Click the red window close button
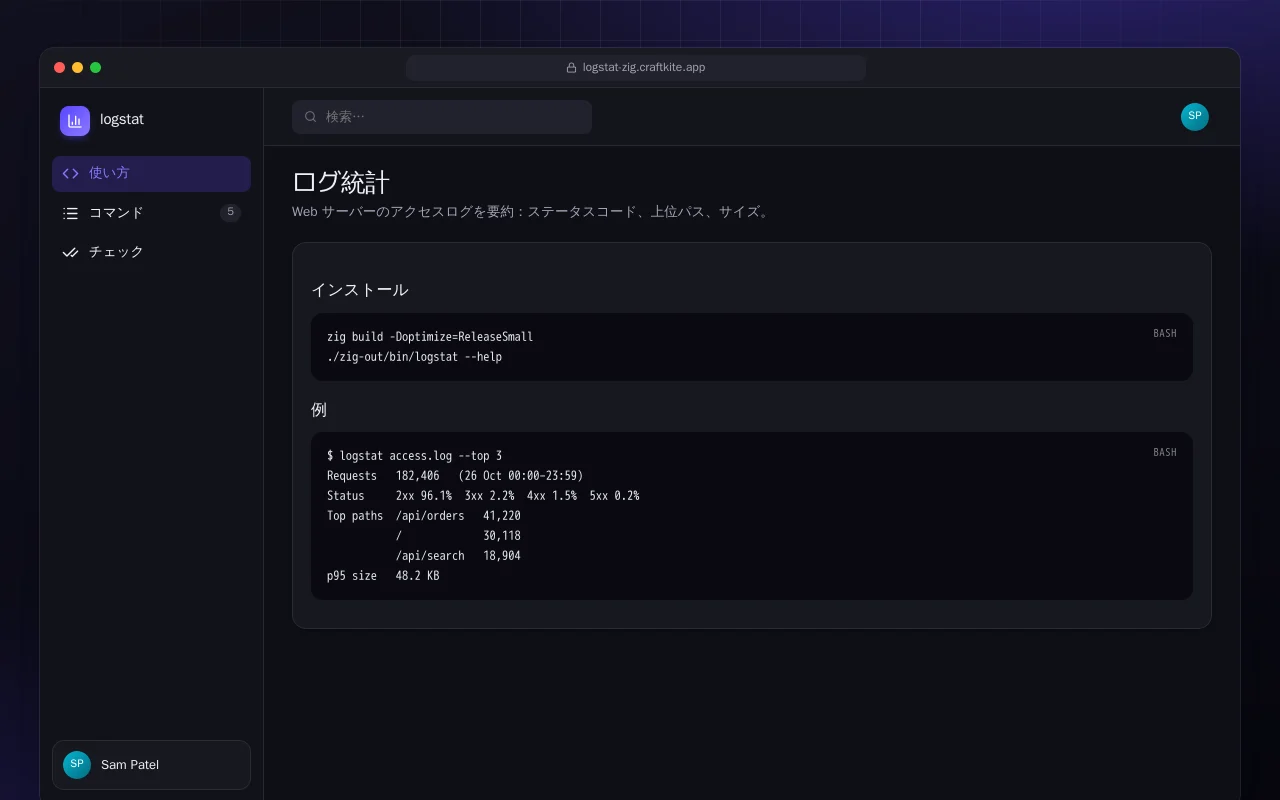1280x800 pixels. point(59,68)
